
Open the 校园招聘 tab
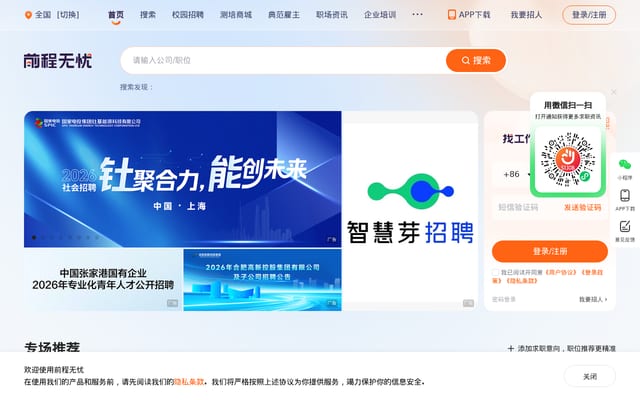pos(188,15)
